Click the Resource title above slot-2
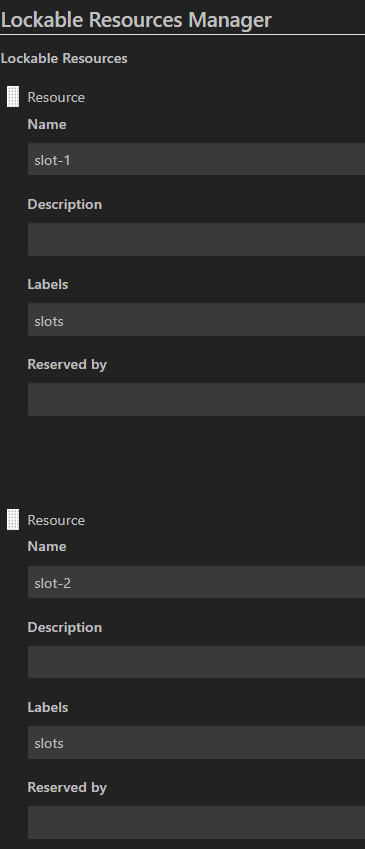 tap(56, 520)
